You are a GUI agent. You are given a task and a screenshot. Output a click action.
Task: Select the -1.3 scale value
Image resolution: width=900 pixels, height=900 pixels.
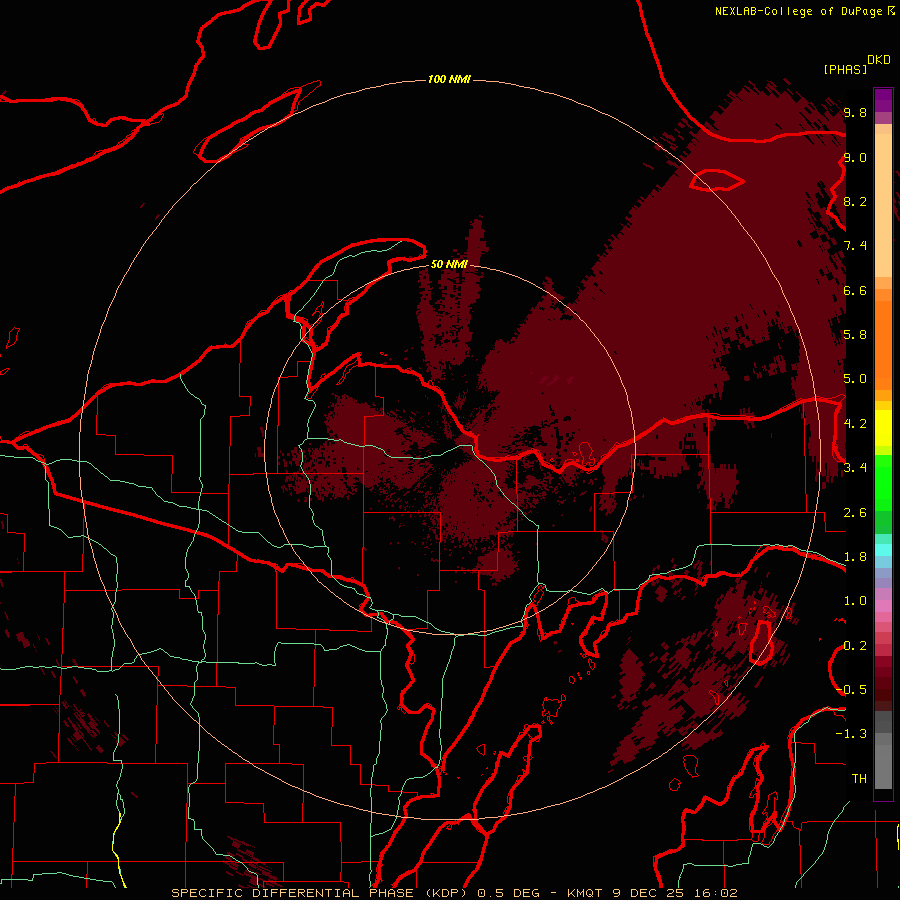coord(851,734)
